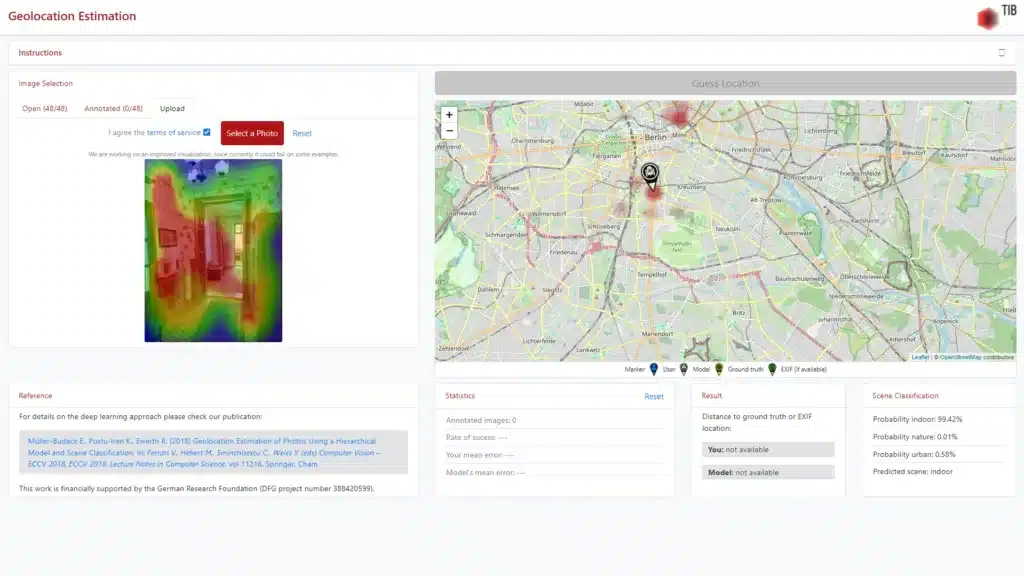Zoom in on the Berlin map
This screenshot has height=576, width=1024.
(449, 115)
